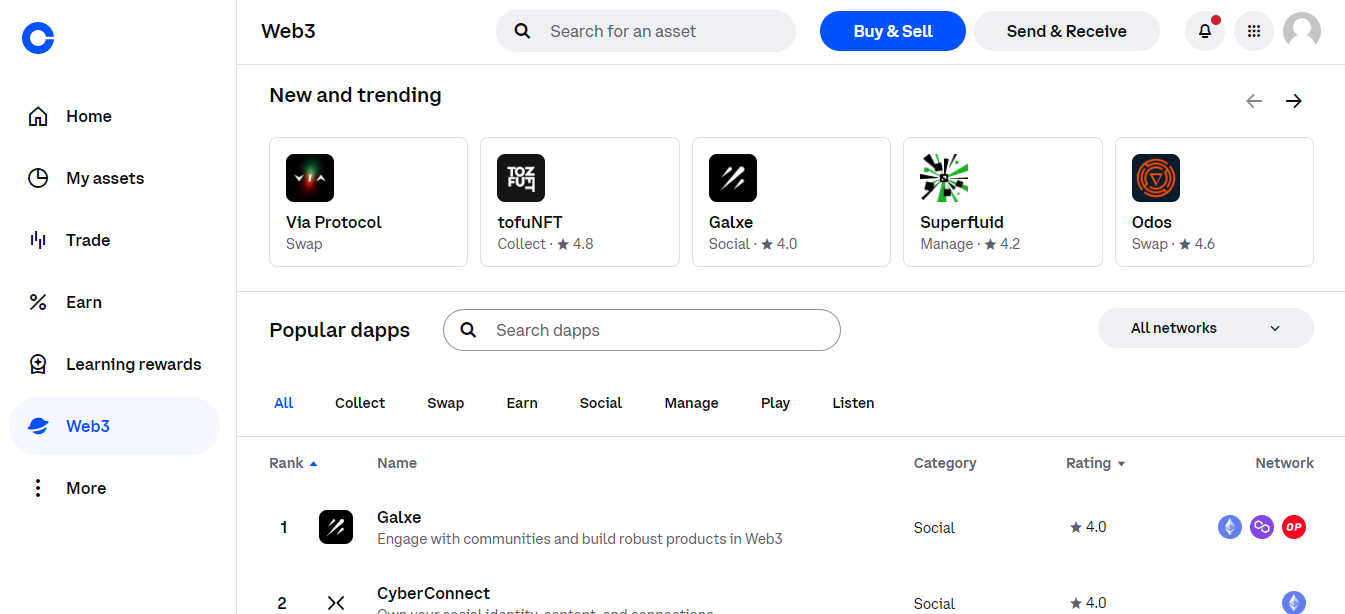1345x614 pixels.
Task: Click the Coinbase logo
Action: (37, 38)
